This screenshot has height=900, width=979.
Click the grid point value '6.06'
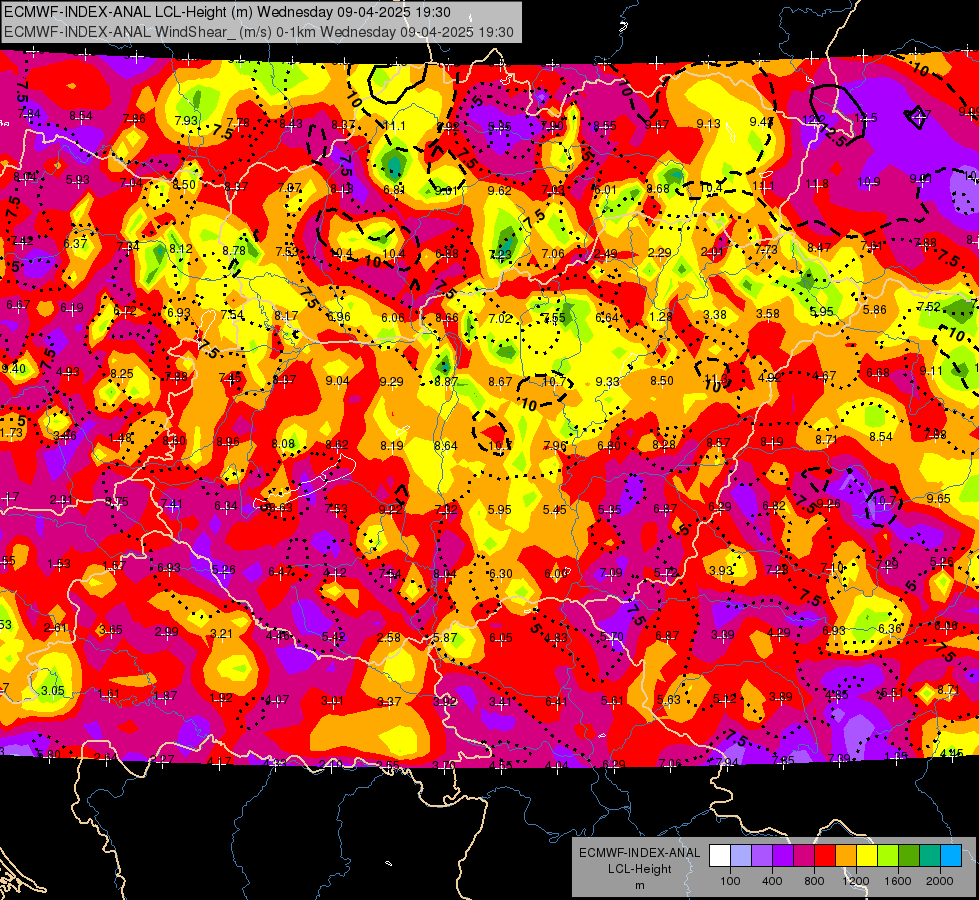(393, 317)
